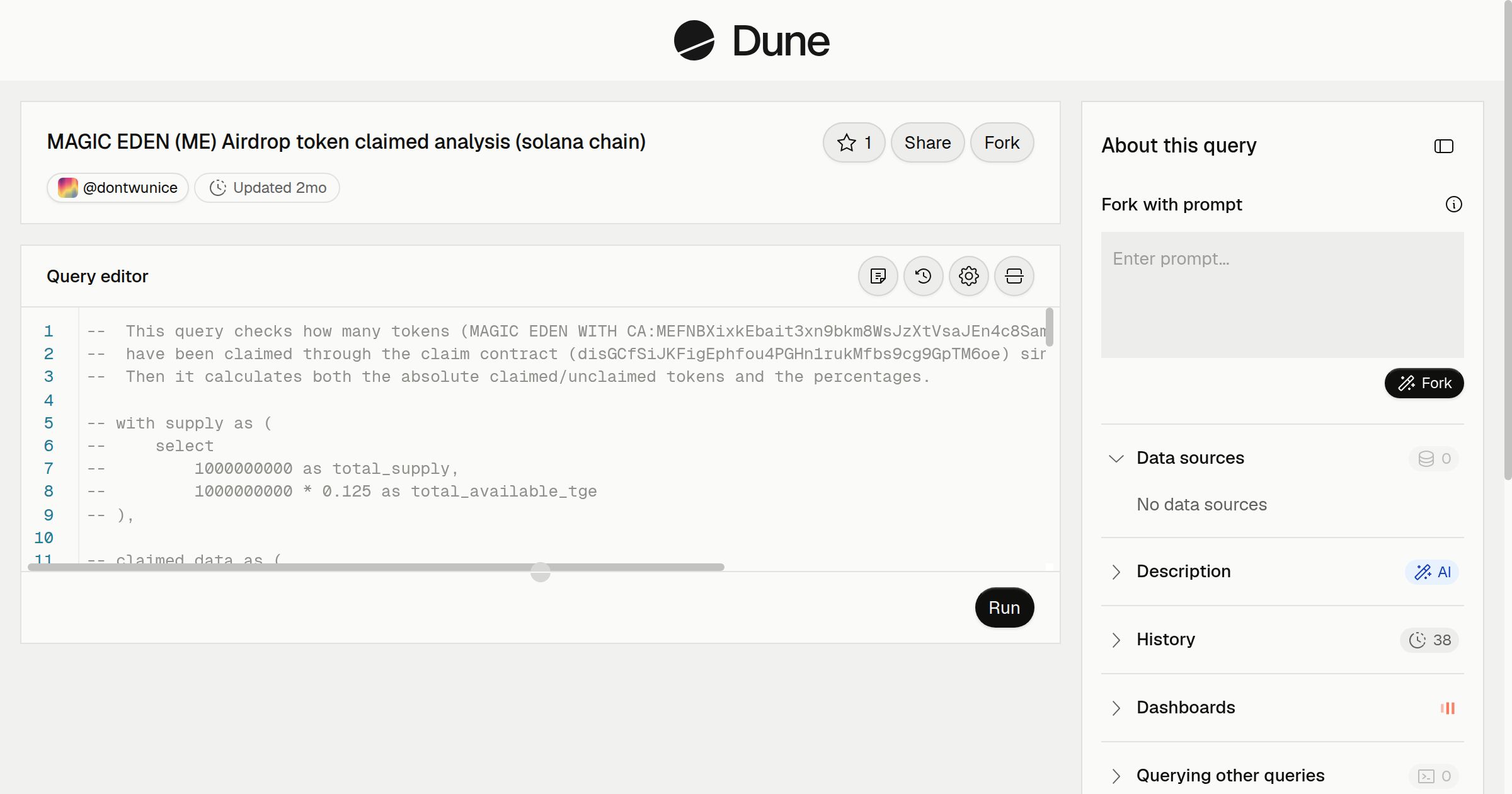Viewport: 1512px width, 794px height.
Task: Open the notes icon in Query editor
Action: coord(878,276)
